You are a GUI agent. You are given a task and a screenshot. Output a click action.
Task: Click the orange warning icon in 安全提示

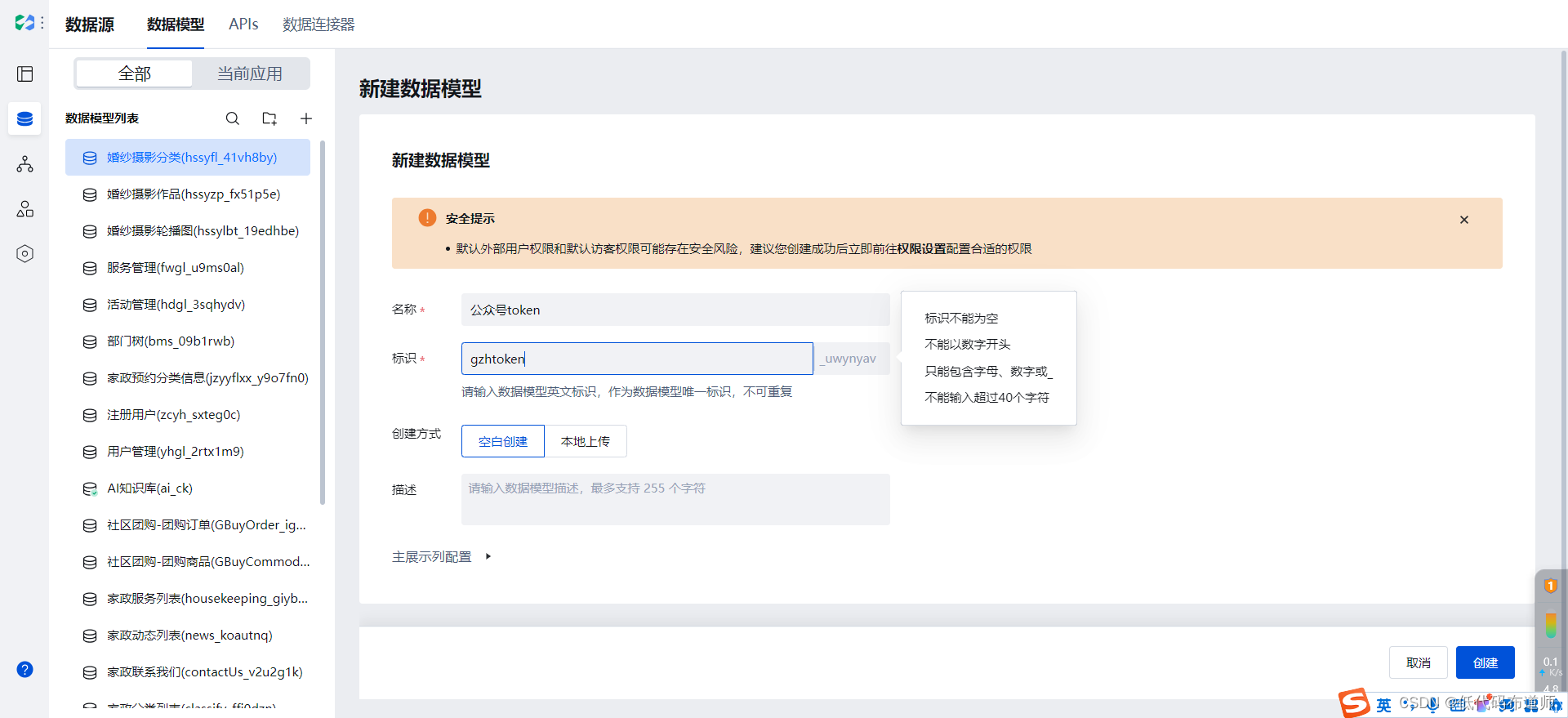pyautogui.click(x=427, y=218)
